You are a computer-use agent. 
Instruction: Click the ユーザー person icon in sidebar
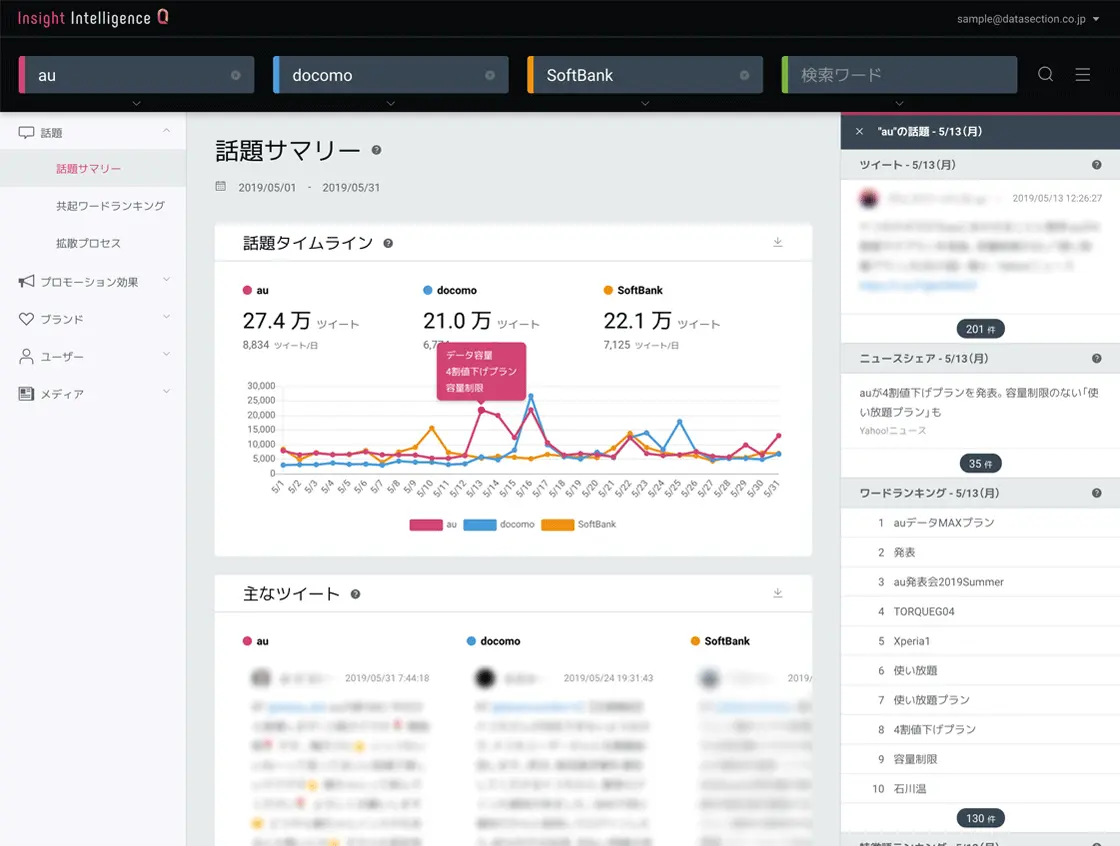[24, 356]
